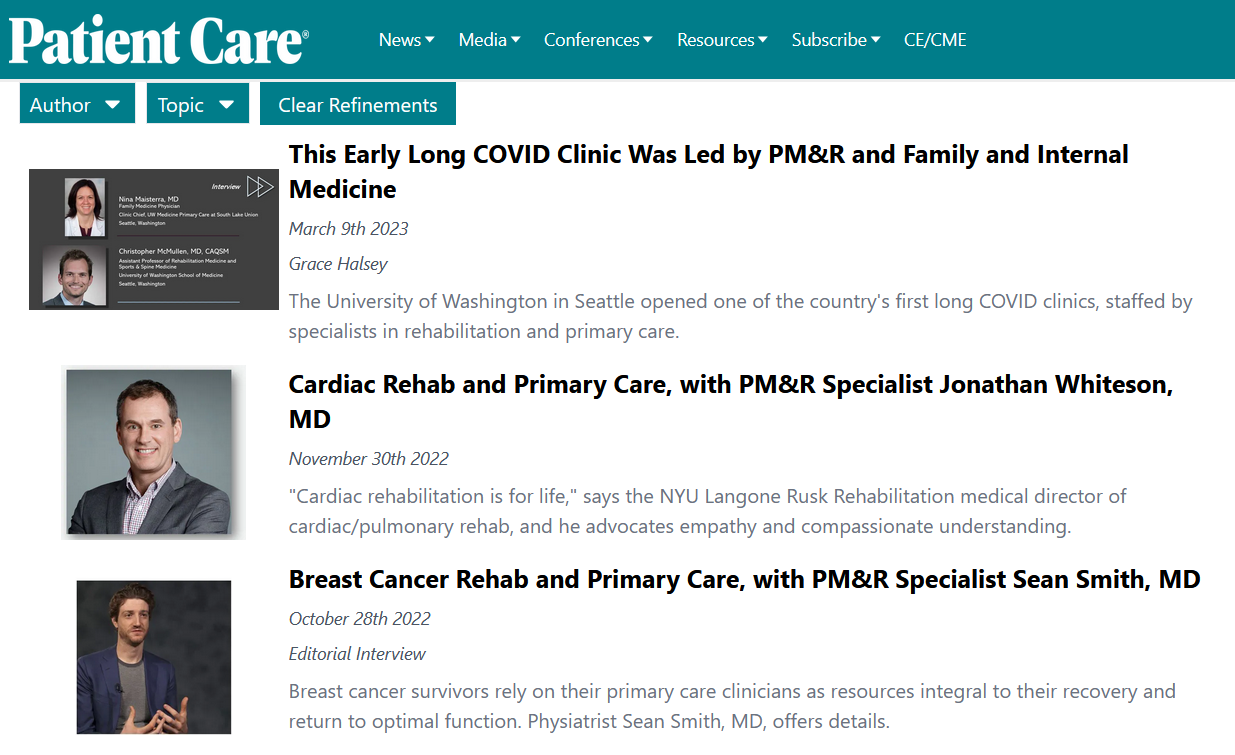
Task: Click Jonathan Whiteson's portrait thumbnail
Action: tap(154, 452)
